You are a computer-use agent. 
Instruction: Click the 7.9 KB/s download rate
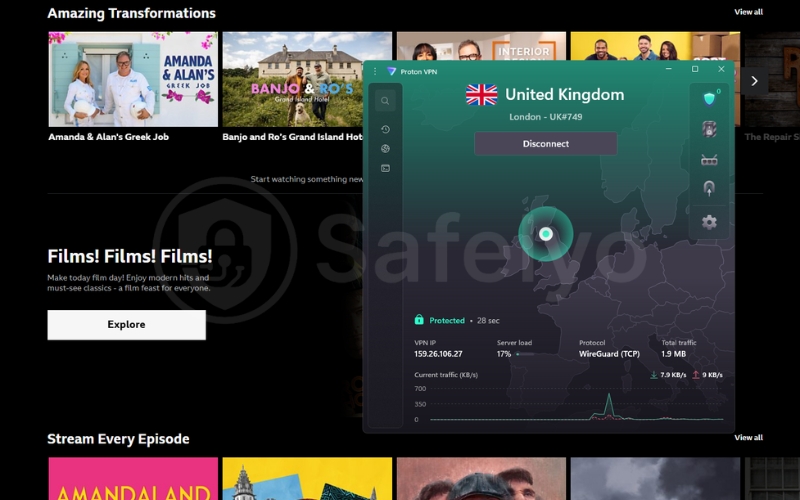pos(673,374)
